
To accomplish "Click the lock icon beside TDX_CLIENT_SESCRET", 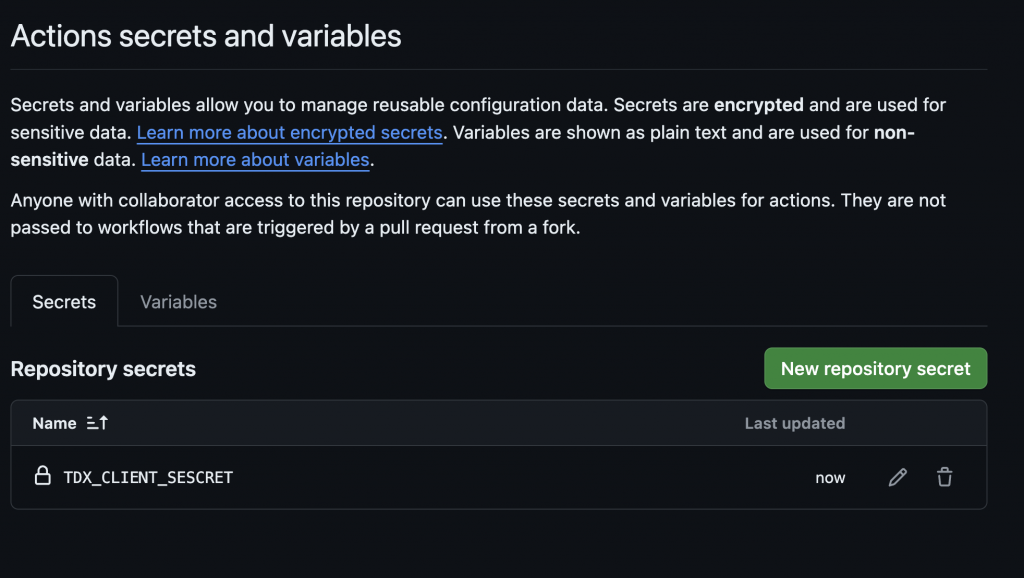I will pos(42,477).
